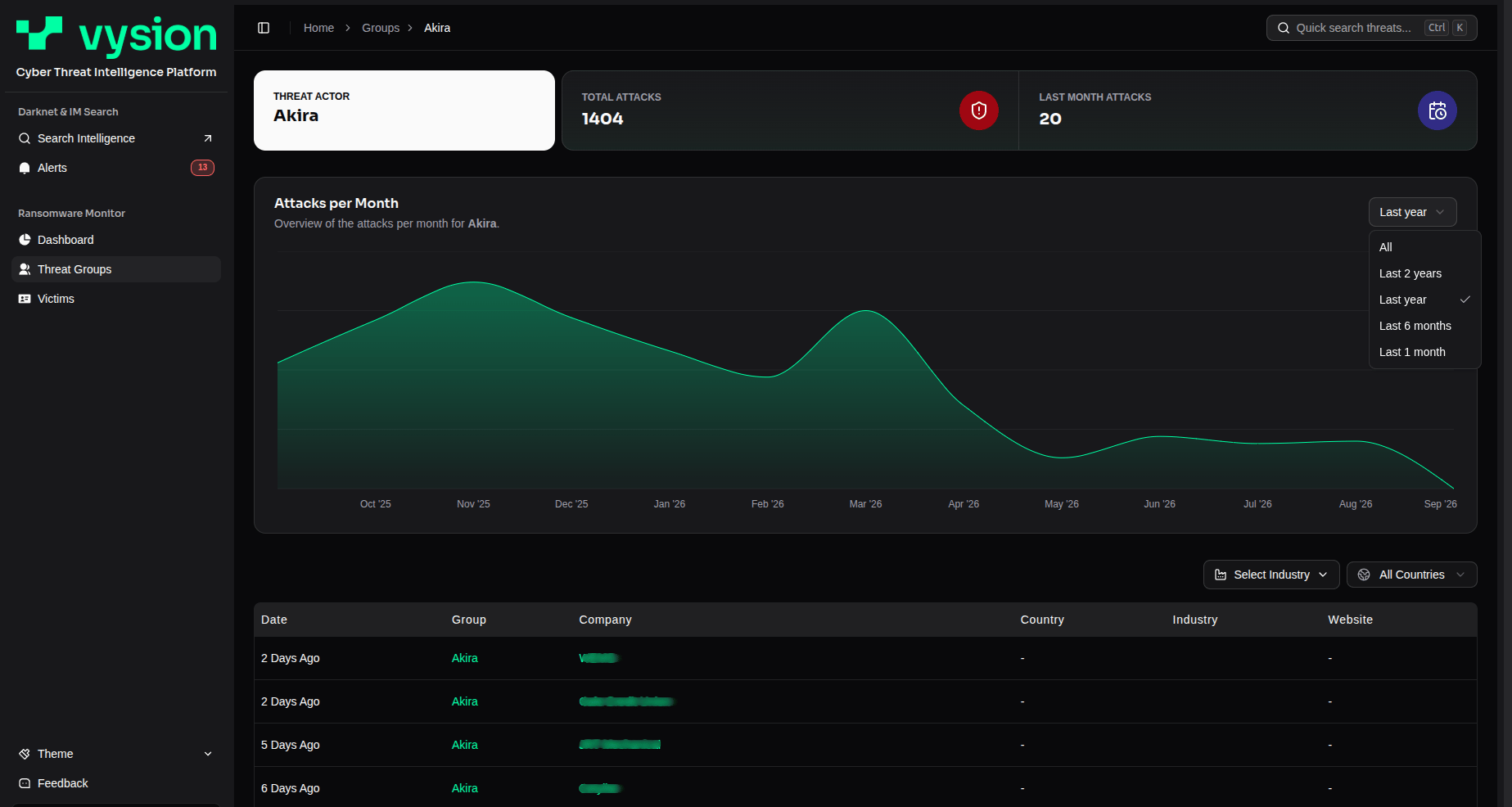This screenshot has width=1512, height=807.
Task: Open the Dashboard sidebar item
Action: [x=116, y=240]
